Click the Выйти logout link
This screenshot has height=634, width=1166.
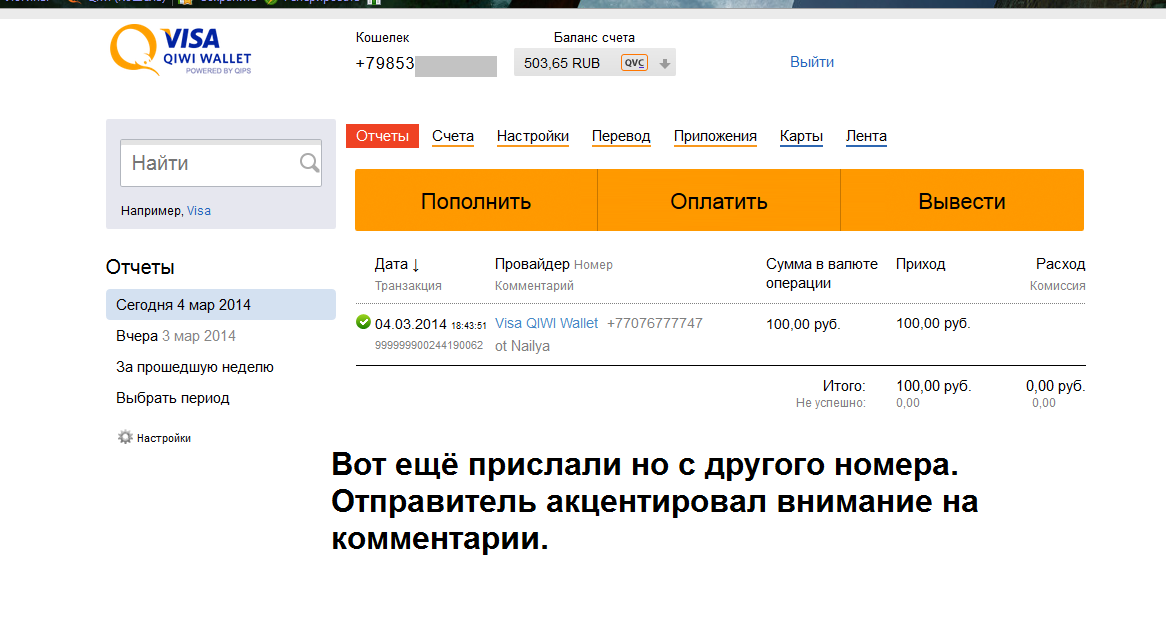coord(812,62)
